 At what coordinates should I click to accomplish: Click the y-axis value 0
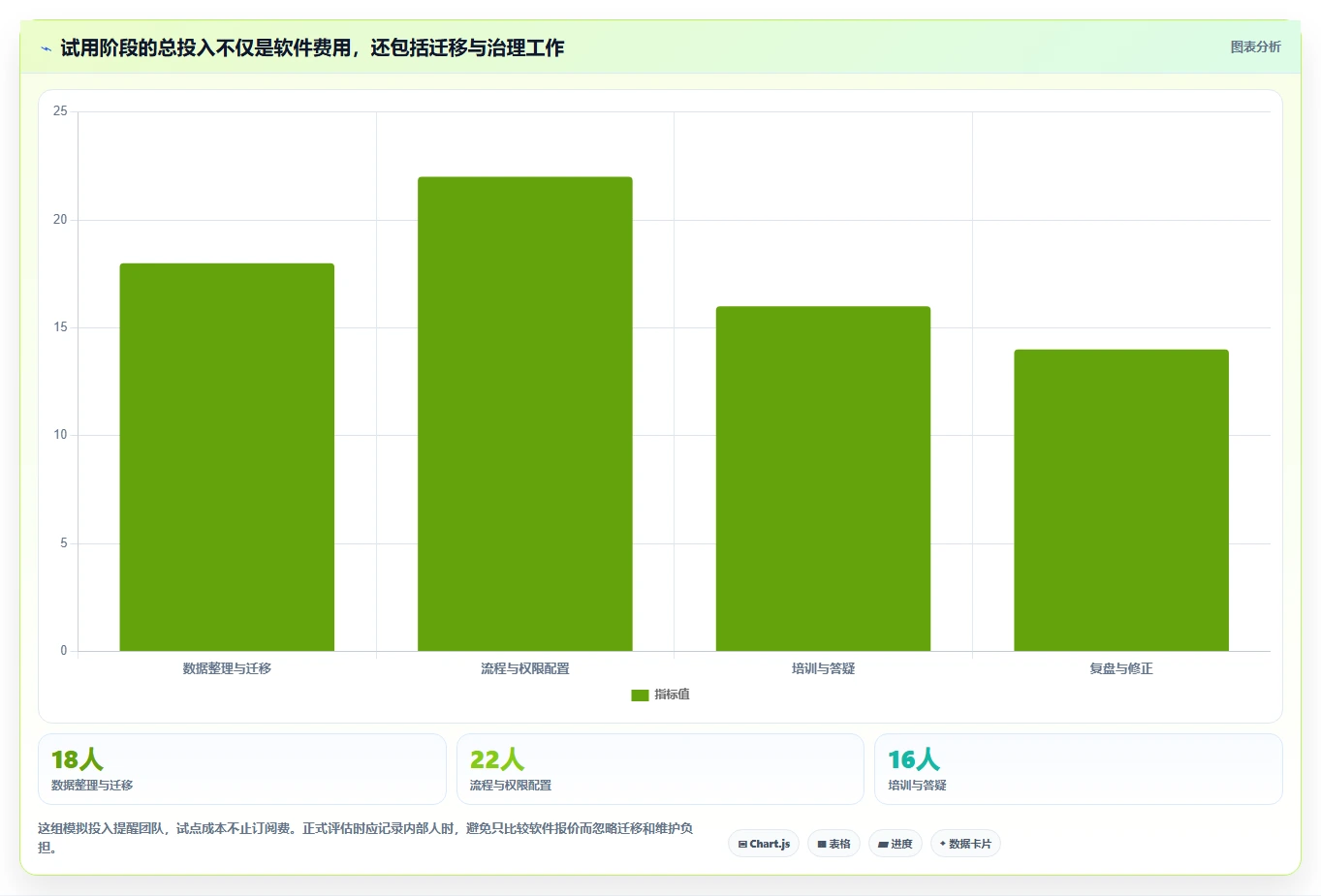(x=64, y=651)
